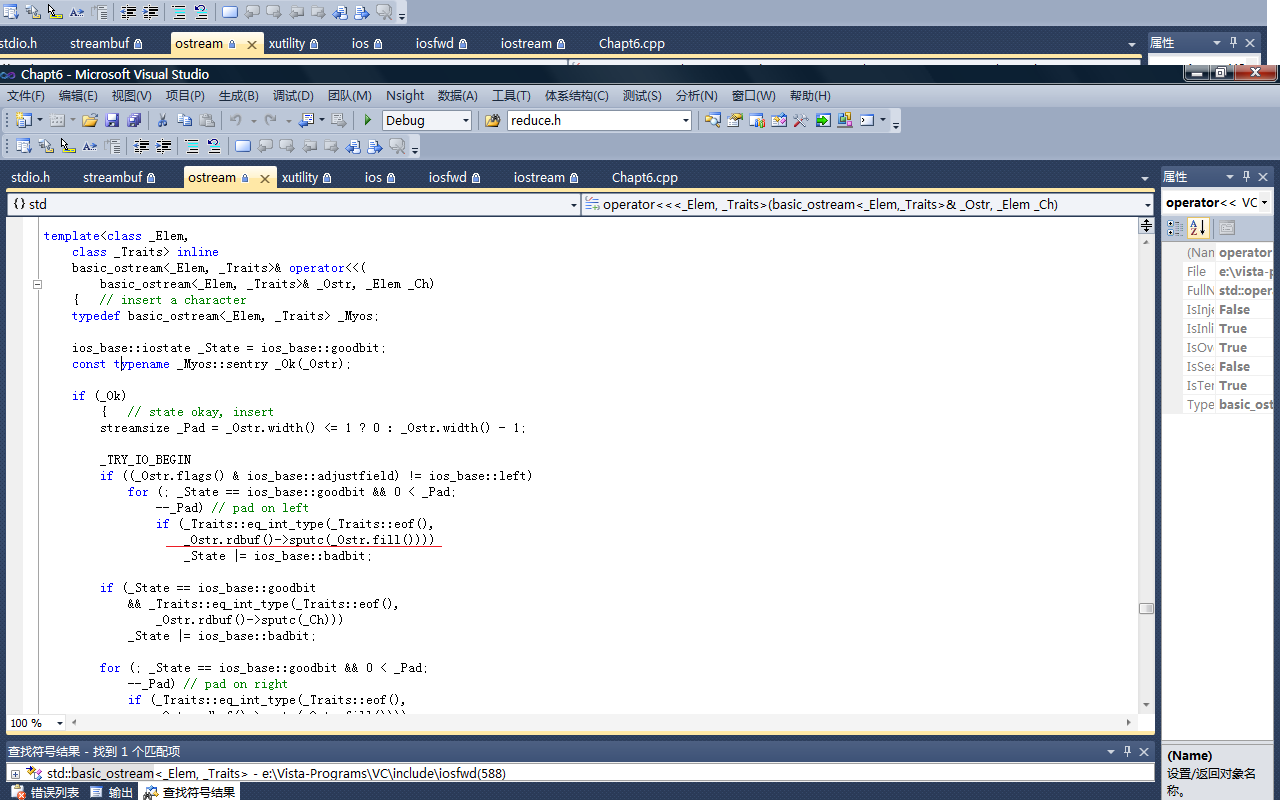The height and width of the screenshot is (800, 1280).
Task: Switch to the iosfwd tab
Action: pos(455,177)
